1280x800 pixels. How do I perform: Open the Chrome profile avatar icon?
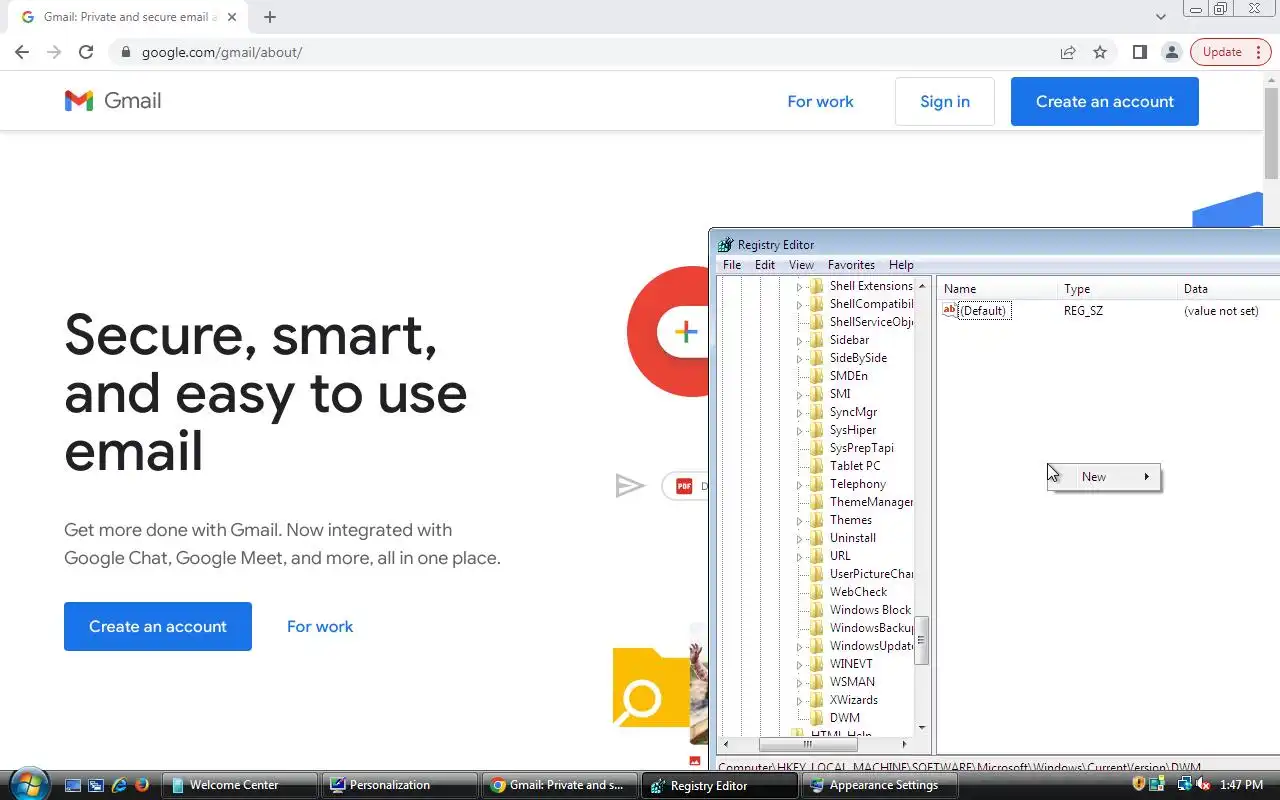pos(1171,52)
